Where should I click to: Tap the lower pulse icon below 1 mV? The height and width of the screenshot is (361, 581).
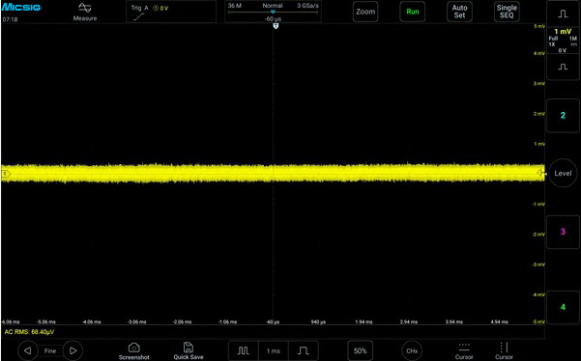pyautogui.click(x=563, y=67)
